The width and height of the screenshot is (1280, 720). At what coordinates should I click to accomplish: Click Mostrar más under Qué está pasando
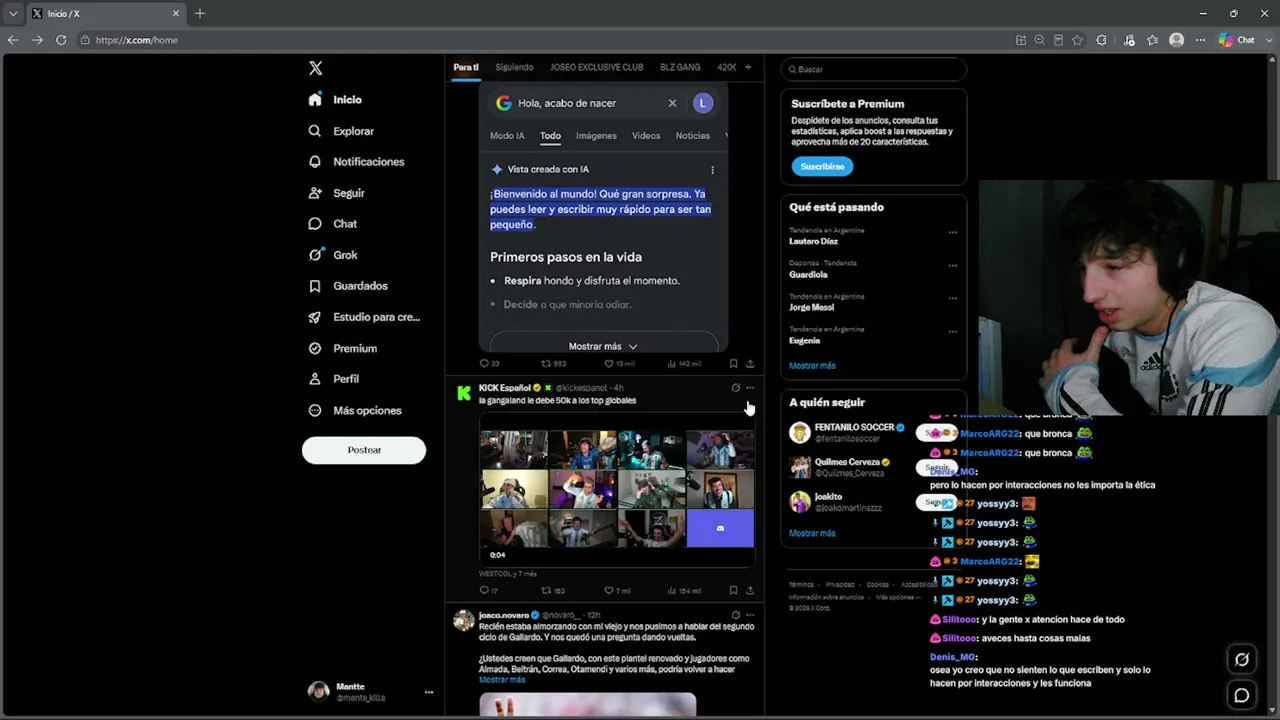[x=812, y=366]
